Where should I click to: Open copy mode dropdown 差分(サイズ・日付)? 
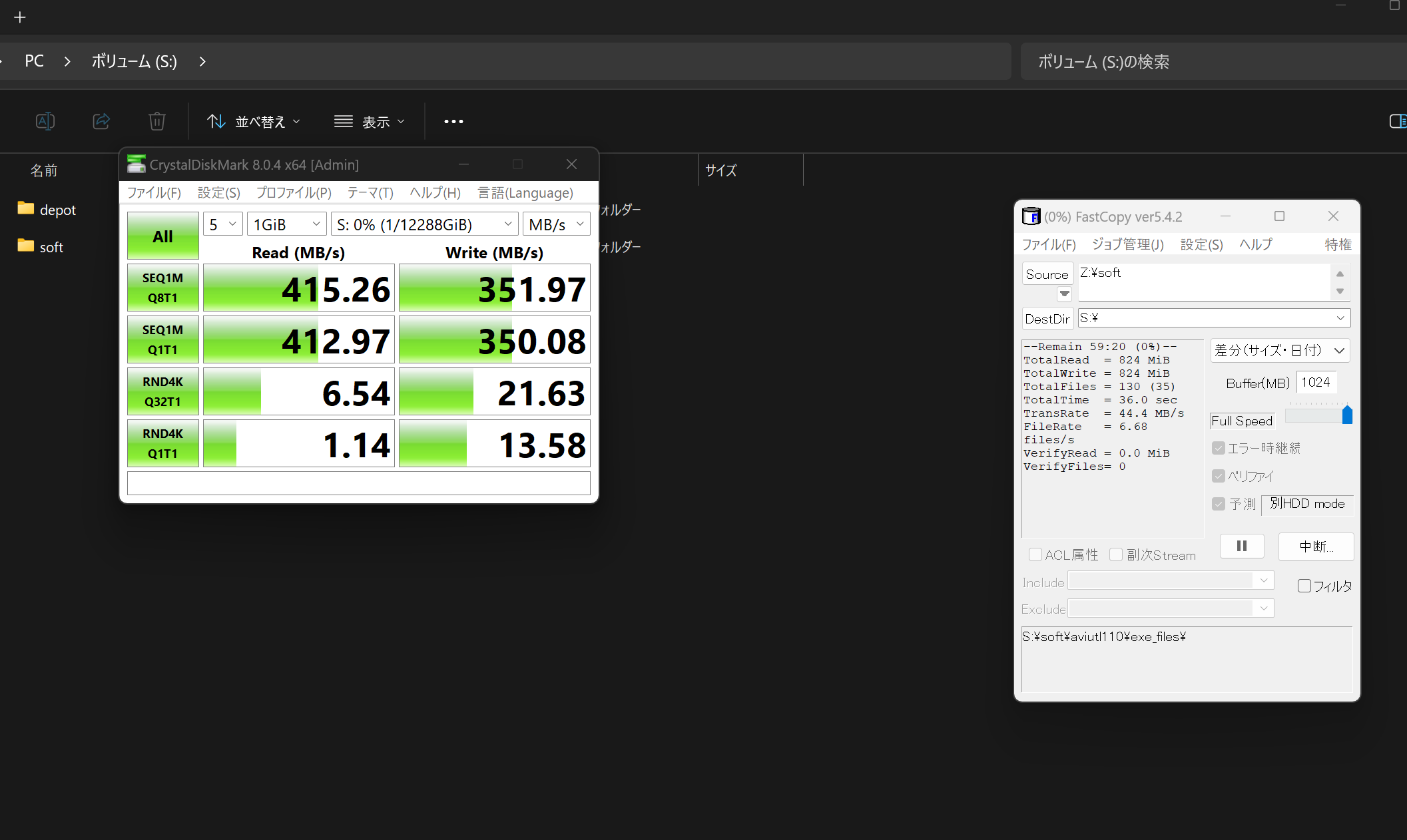click(1280, 350)
